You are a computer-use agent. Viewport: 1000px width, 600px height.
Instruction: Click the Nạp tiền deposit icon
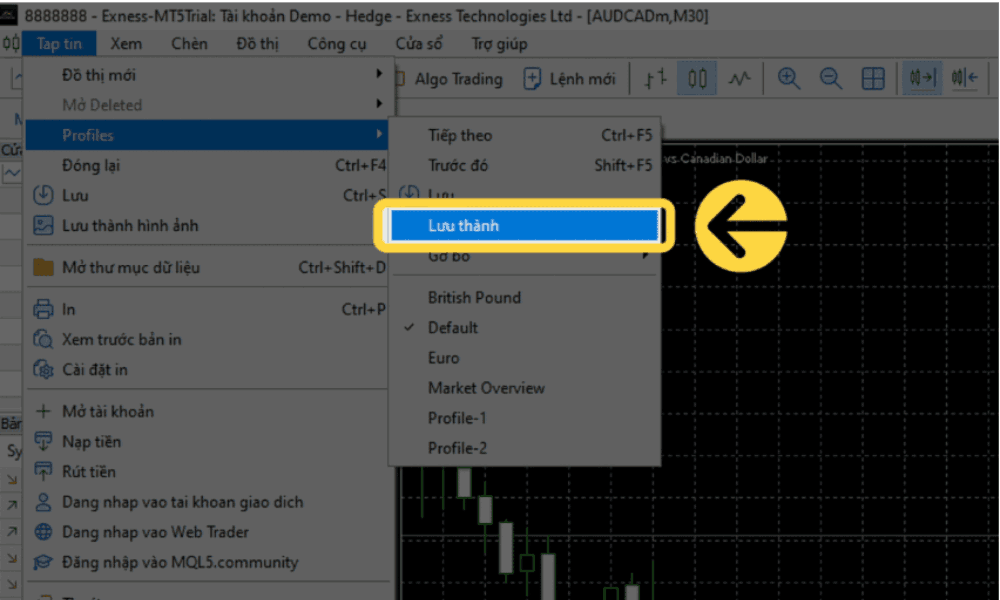[43, 441]
